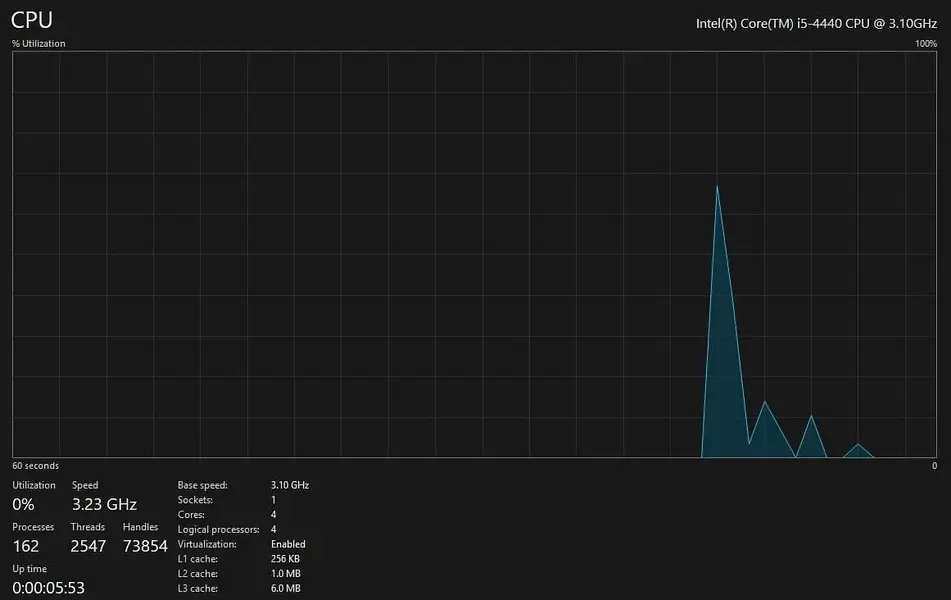Click the 100% label above the graph
The image size is (951, 600).
[x=925, y=44]
